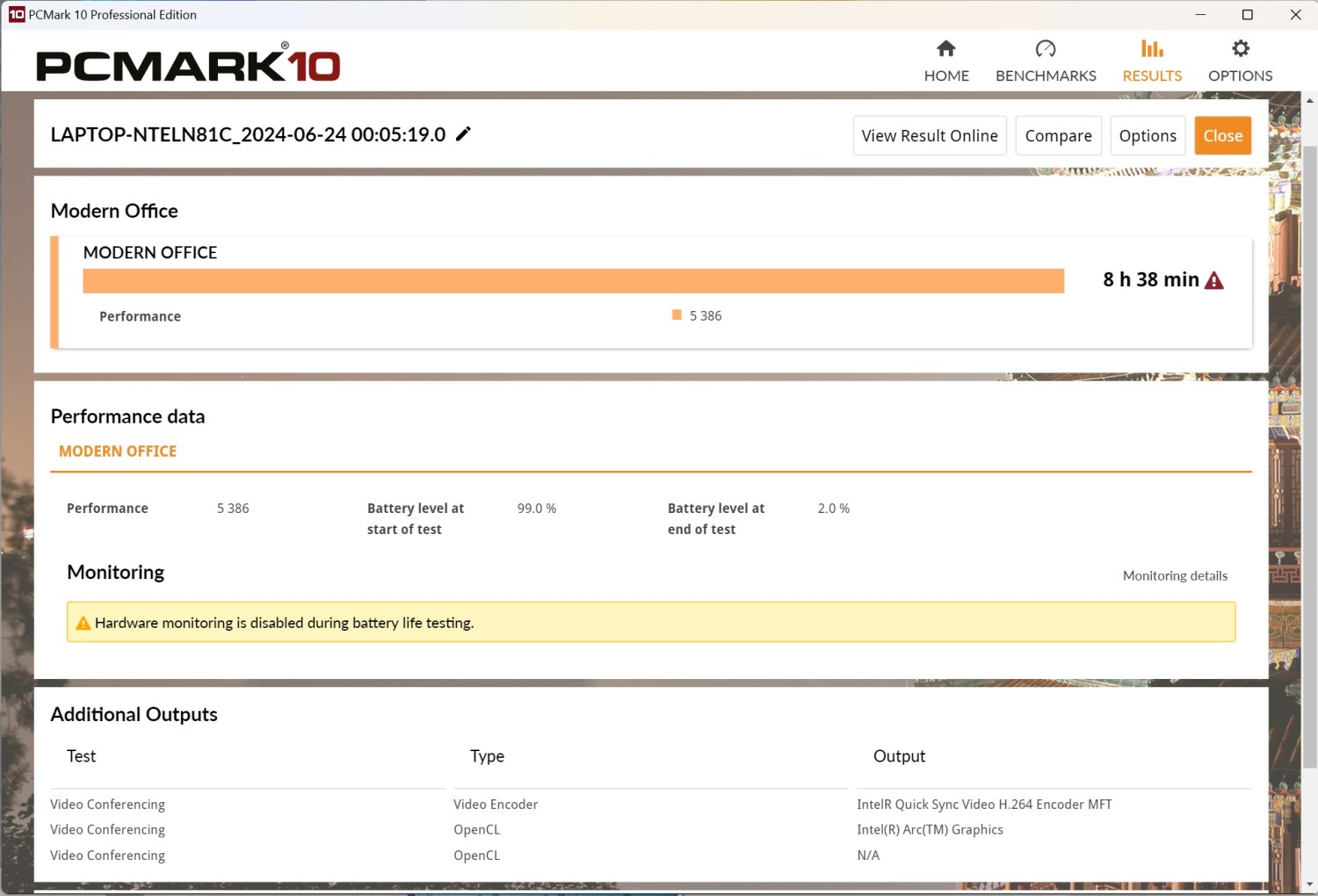Click the result name LAPTOP-NTELN81C_2024-06-24
This screenshot has width=1318, height=896.
248,134
